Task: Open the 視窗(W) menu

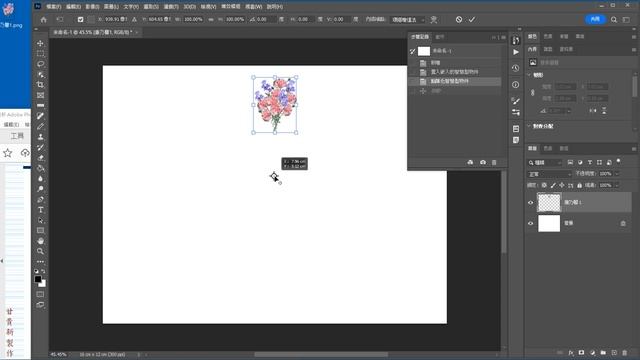Action: point(253,7)
